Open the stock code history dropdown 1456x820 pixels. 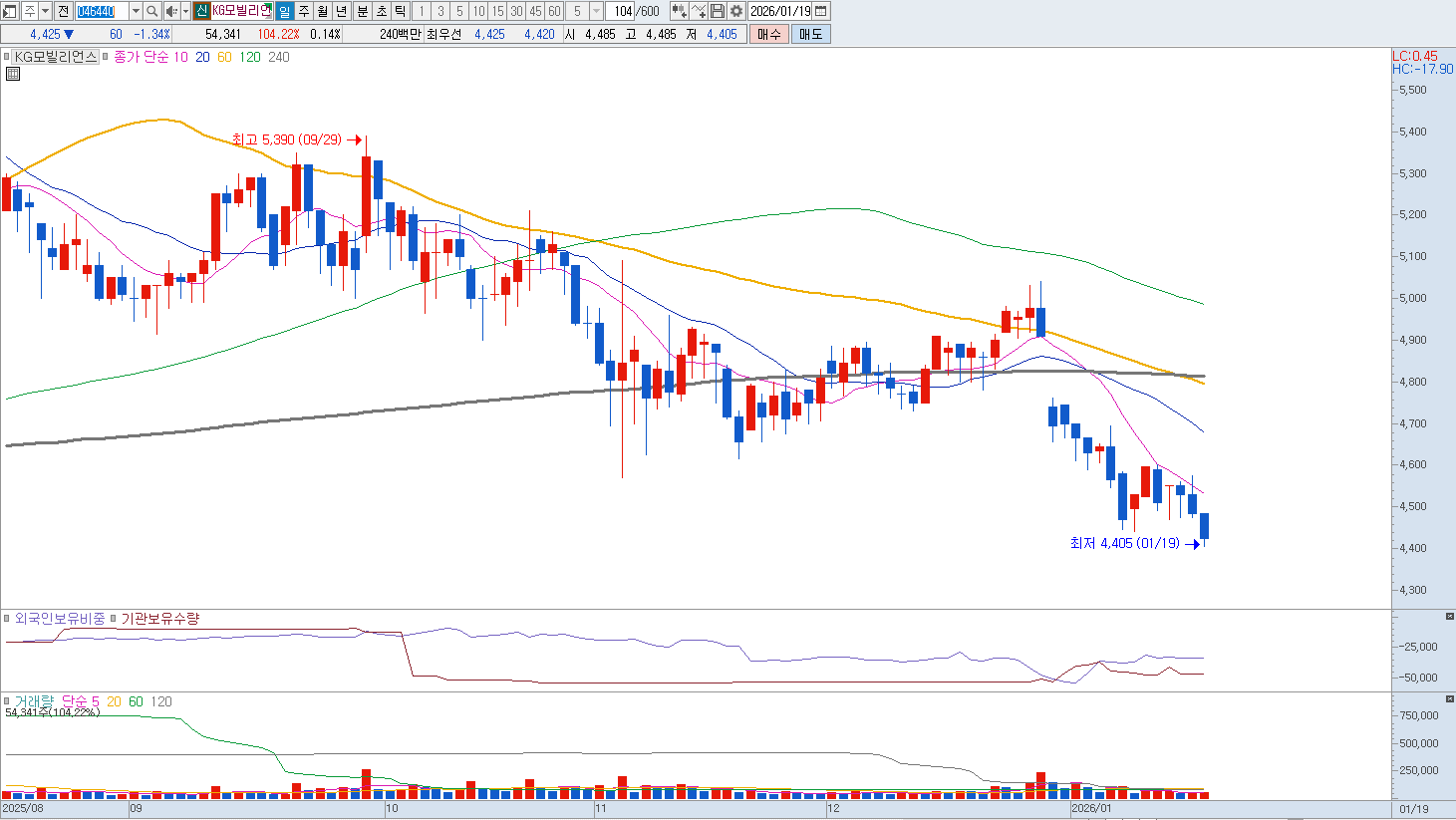coord(136,11)
